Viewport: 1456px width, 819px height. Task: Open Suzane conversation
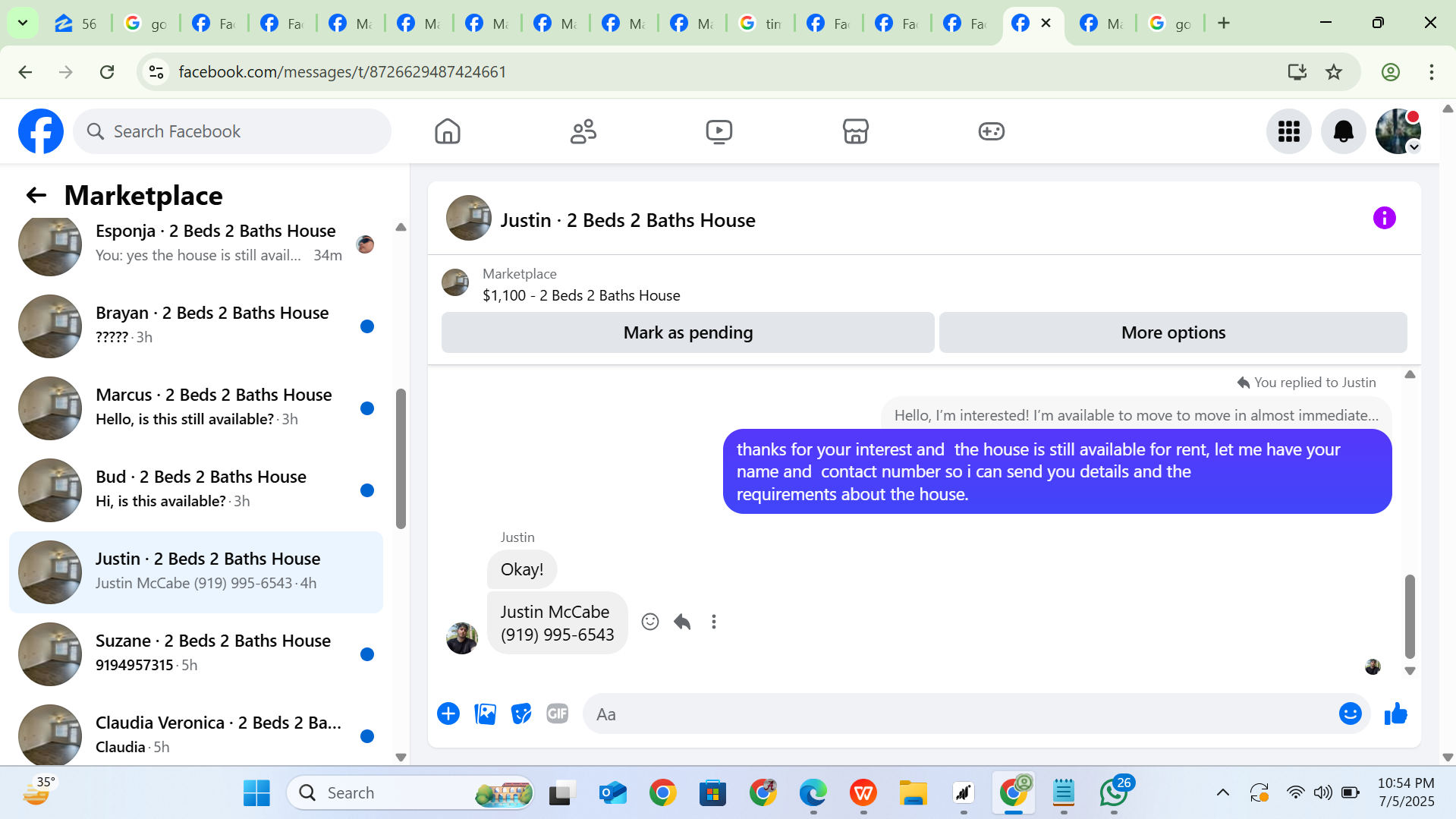(196, 654)
